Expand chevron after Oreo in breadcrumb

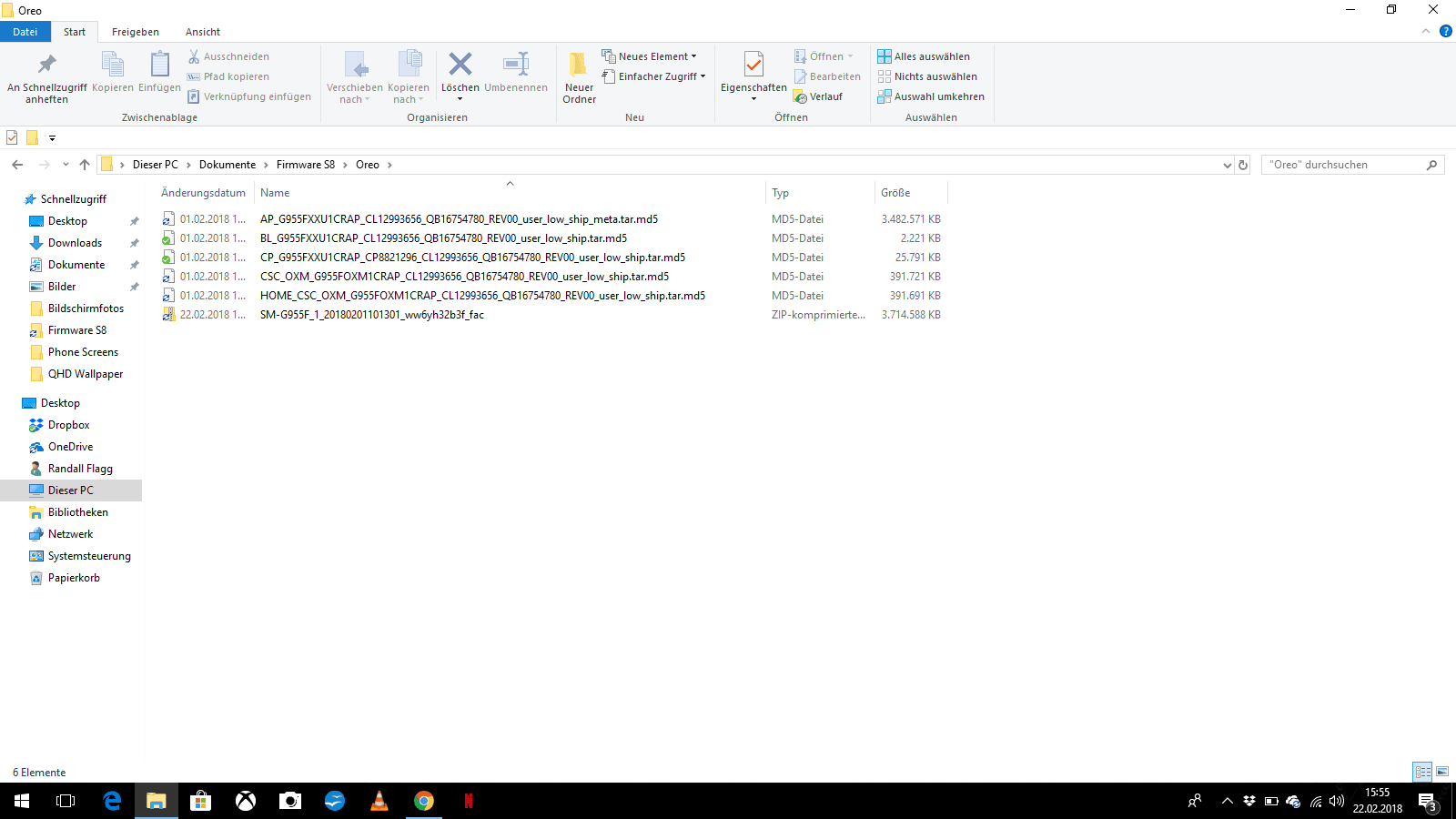click(x=389, y=165)
